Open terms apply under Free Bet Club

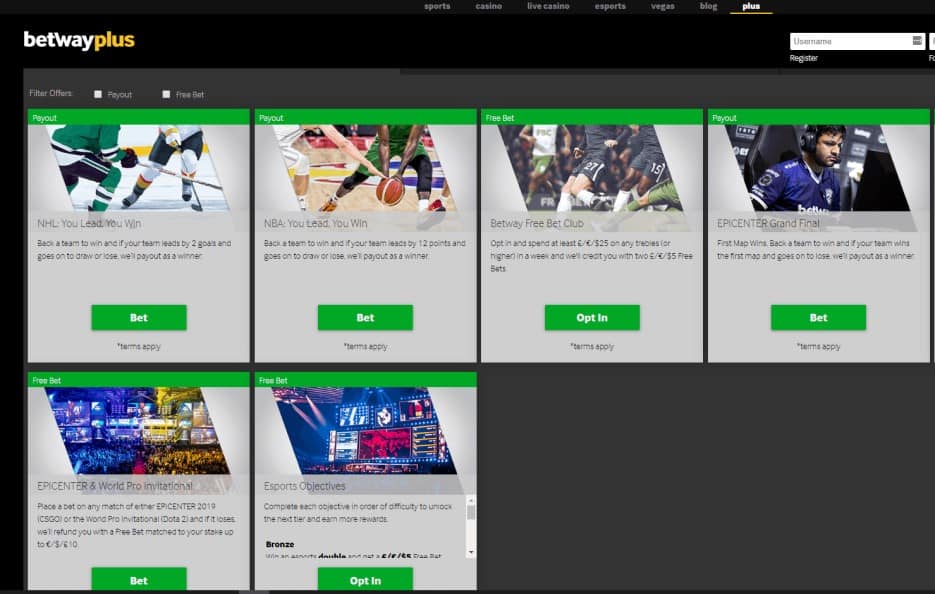[x=592, y=346]
